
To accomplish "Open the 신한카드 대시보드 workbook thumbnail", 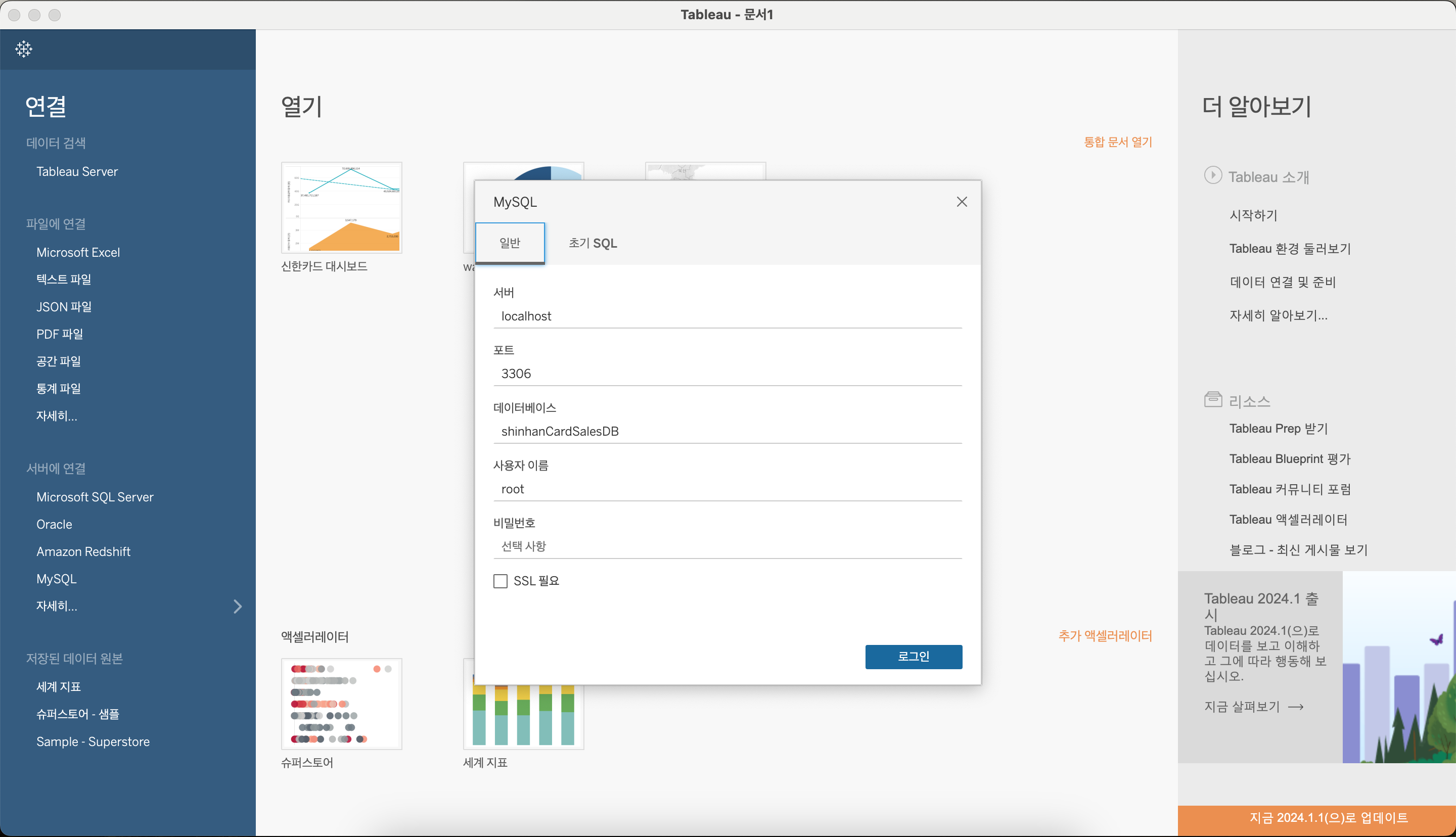I will [x=341, y=208].
